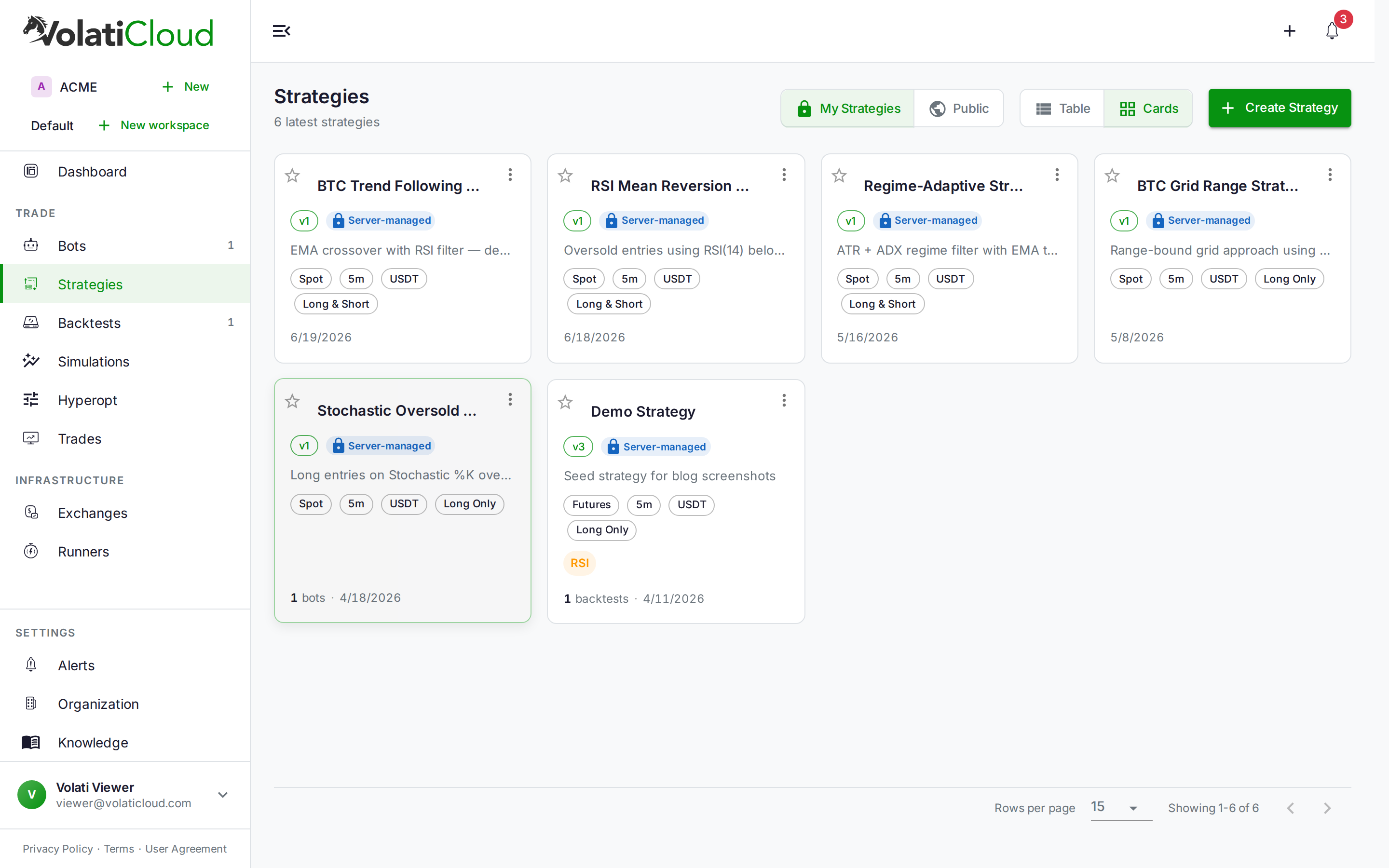
Task: Go to Bots page
Action: click(x=125, y=246)
